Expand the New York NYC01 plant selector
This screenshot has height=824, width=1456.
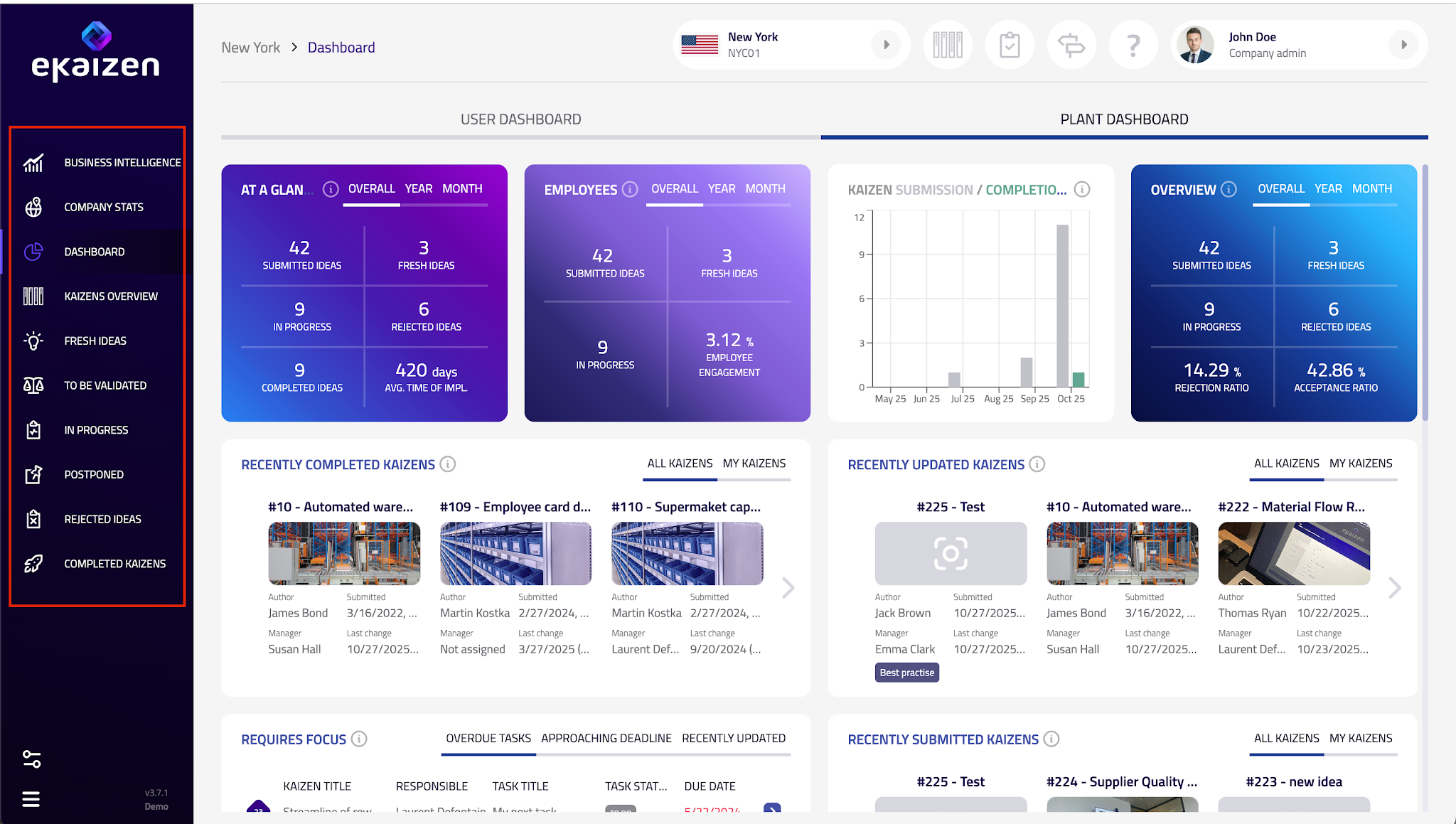pos(886,45)
